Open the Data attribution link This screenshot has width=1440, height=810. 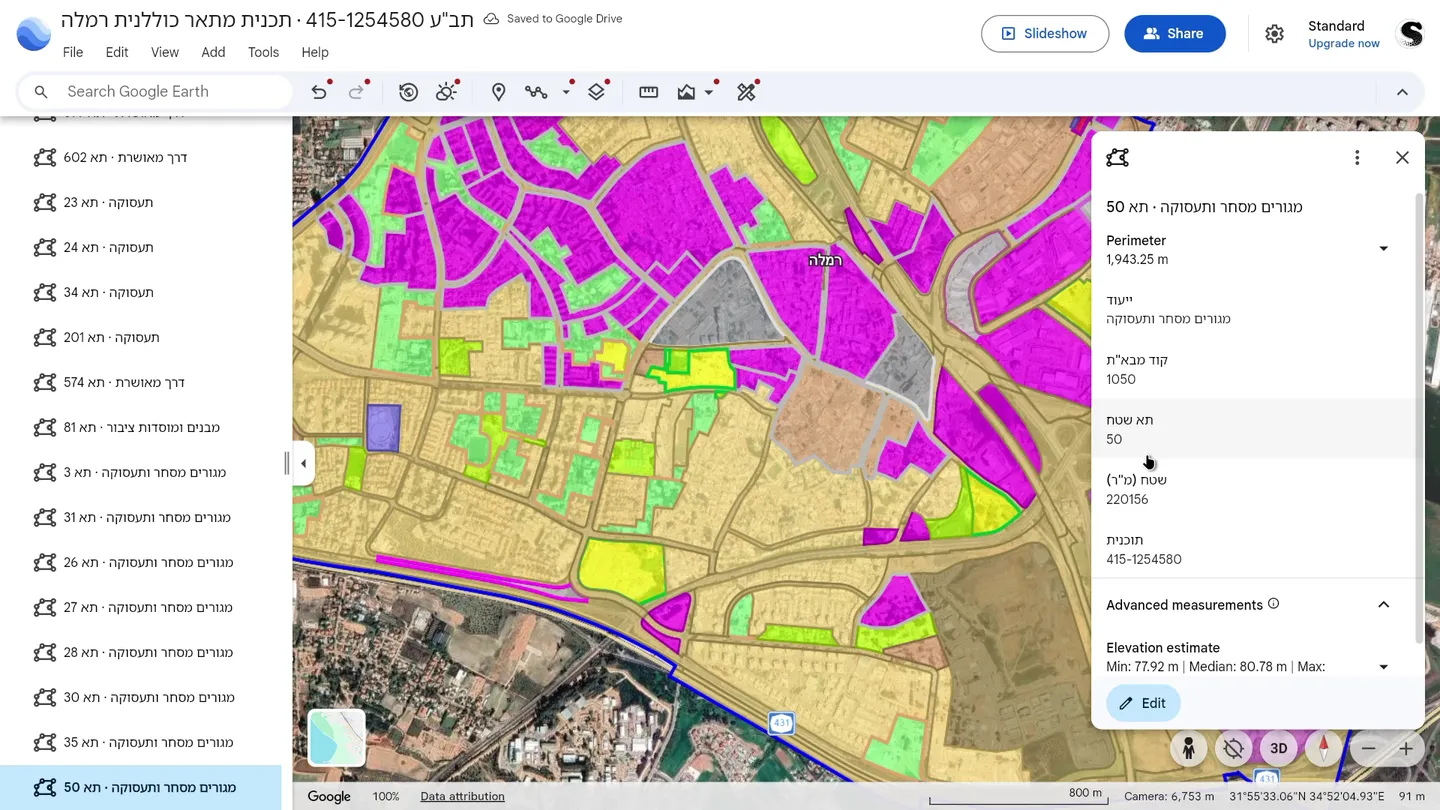[x=462, y=797]
